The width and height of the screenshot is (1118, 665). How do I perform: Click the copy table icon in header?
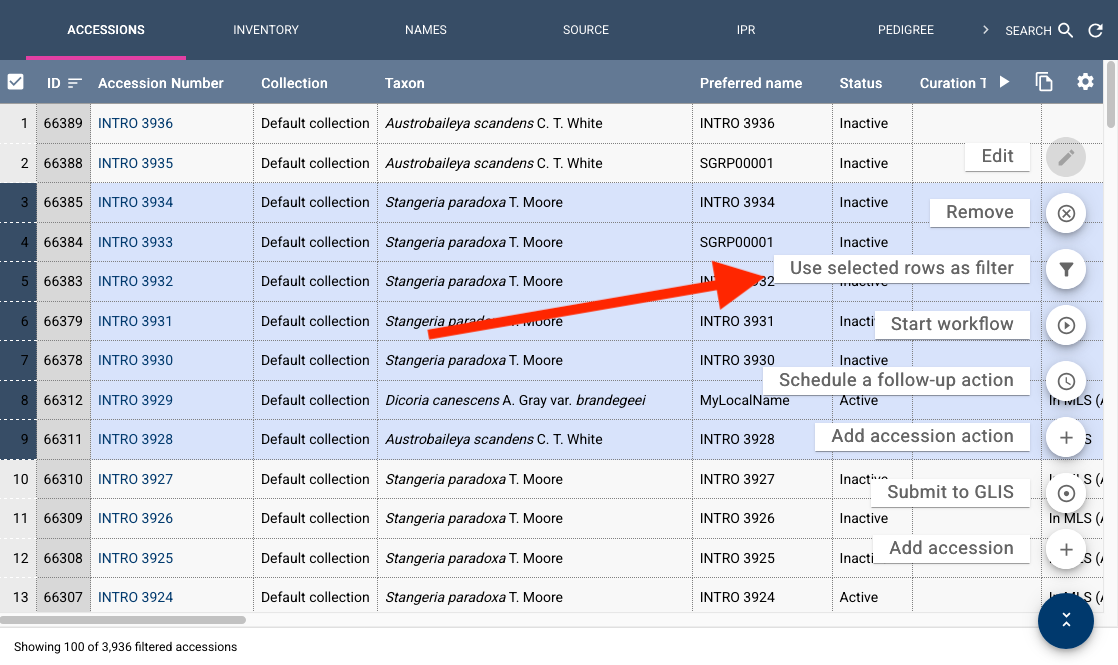tap(1043, 82)
